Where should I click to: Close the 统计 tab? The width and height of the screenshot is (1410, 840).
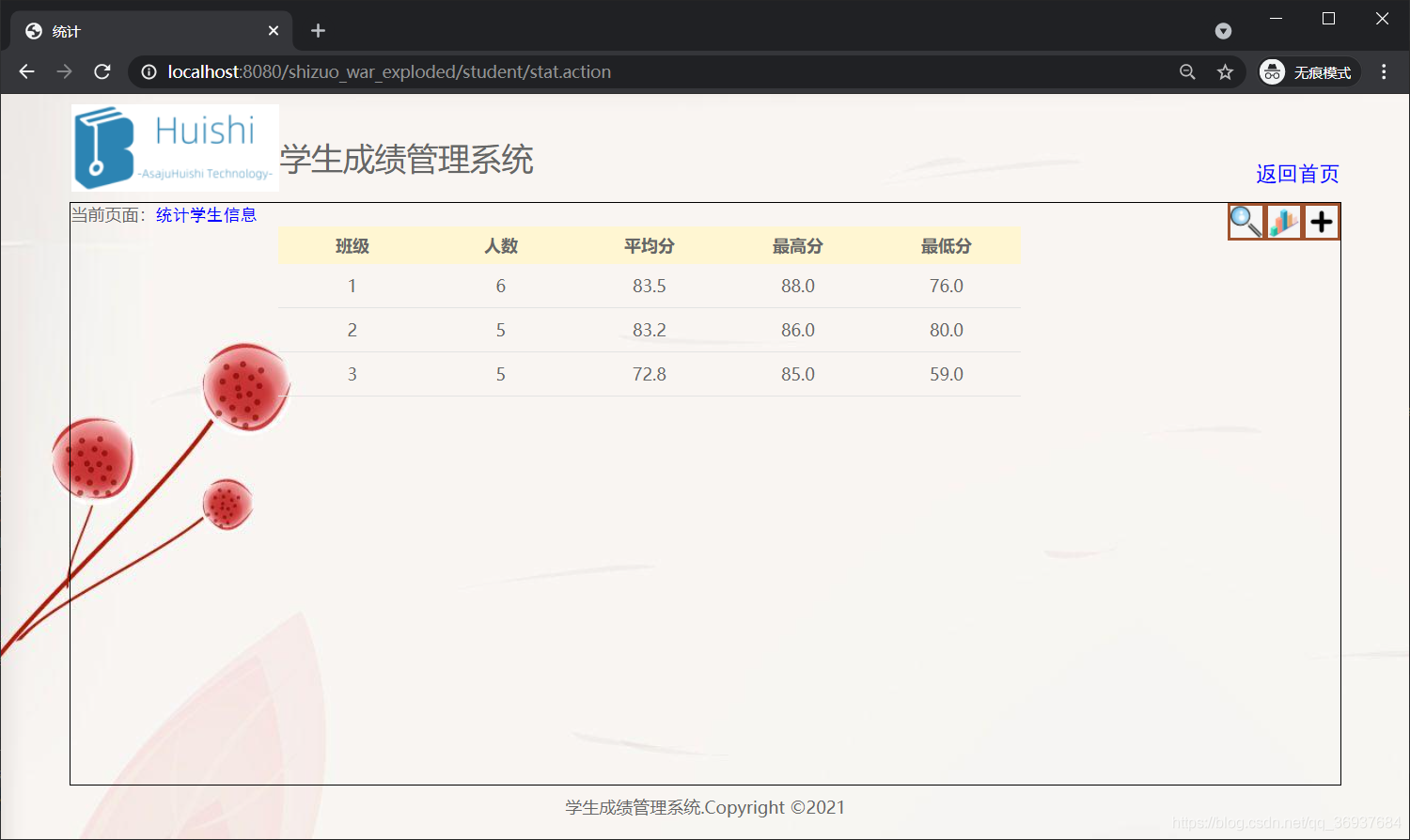(274, 31)
